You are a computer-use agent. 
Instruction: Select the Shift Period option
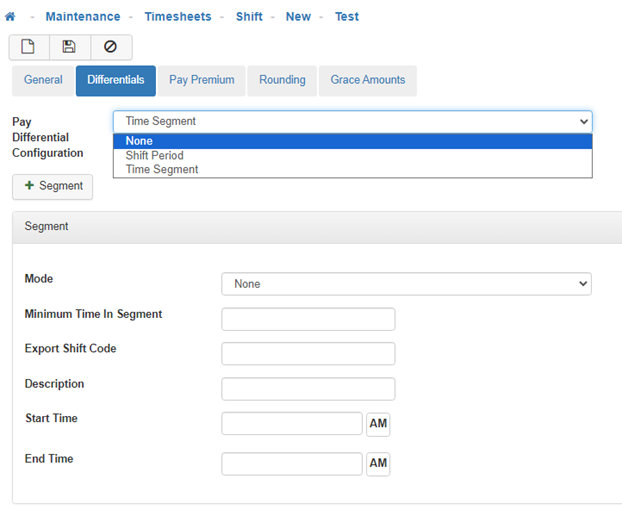[154, 155]
